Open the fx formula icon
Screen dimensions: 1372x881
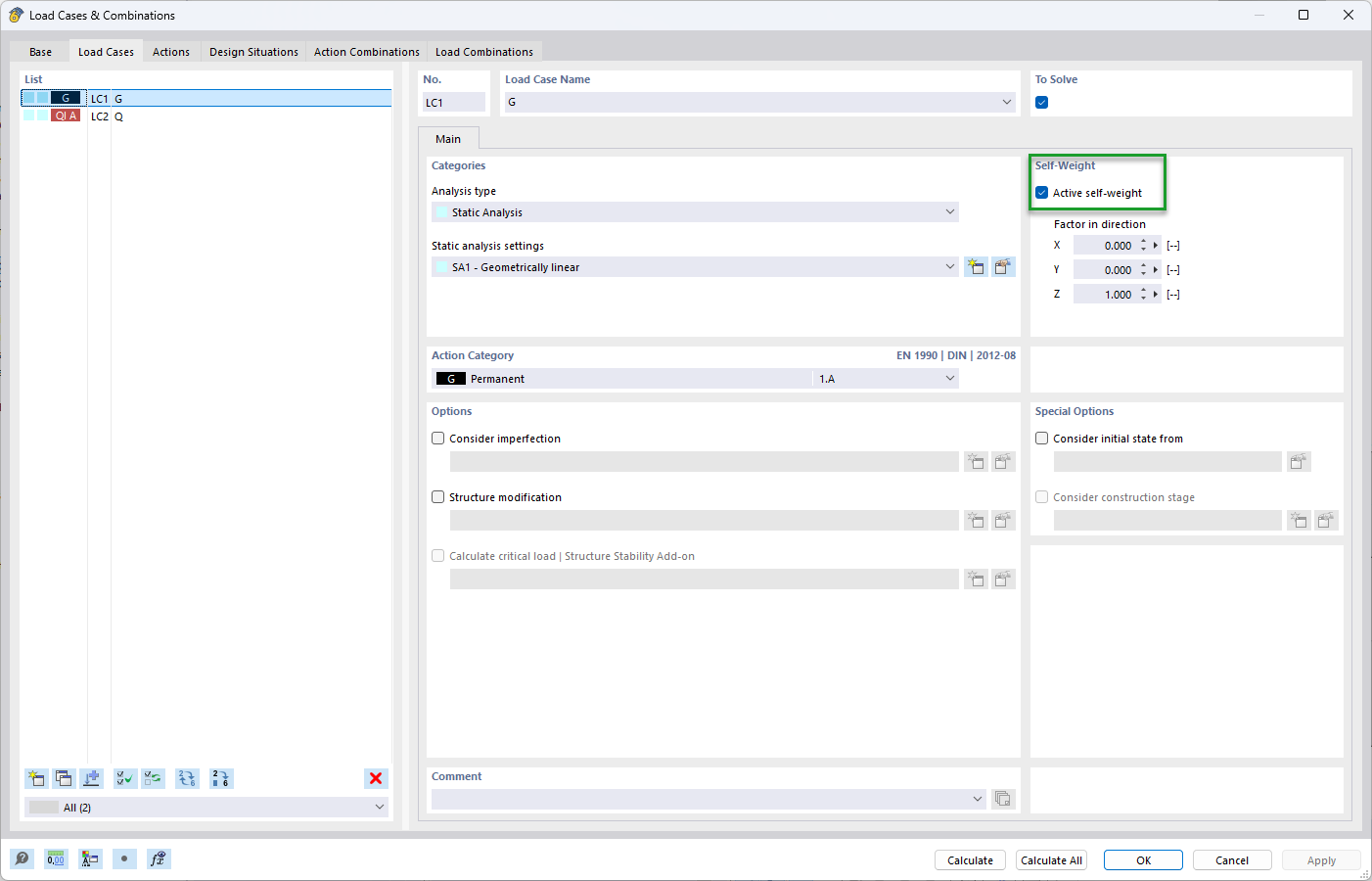tap(159, 858)
